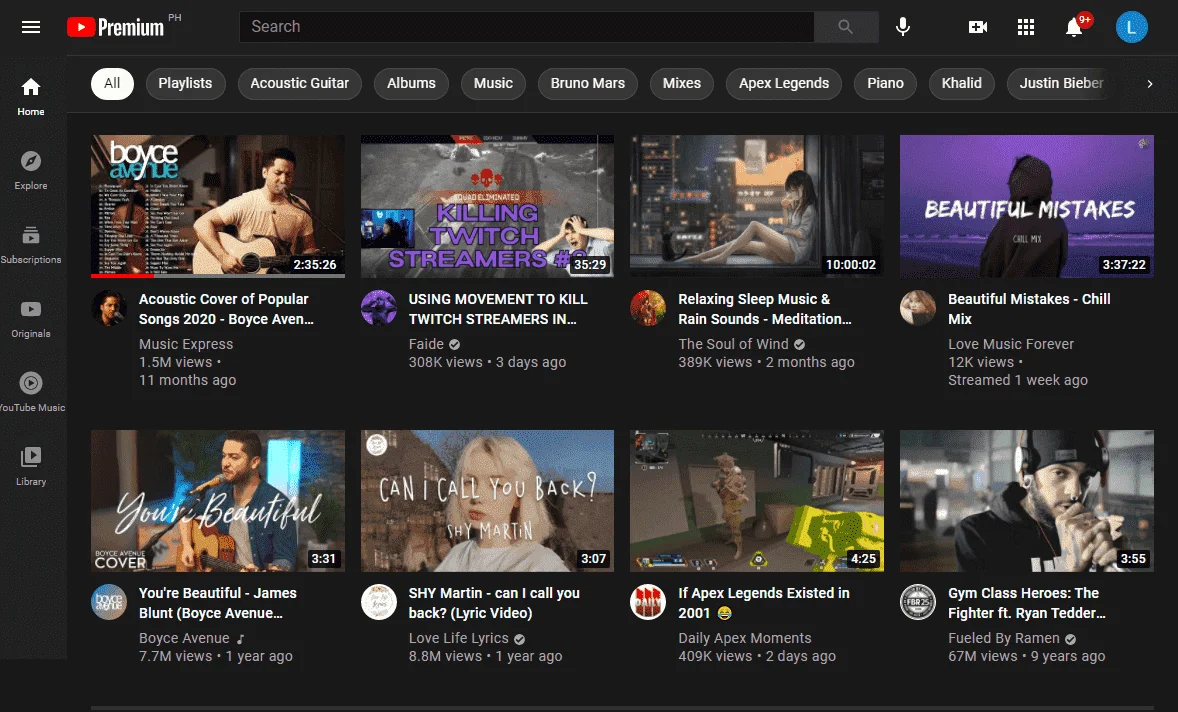This screenshot has width=1178, height=712.
Task: Open the create video camera icon
Action: tap(978, 27)
